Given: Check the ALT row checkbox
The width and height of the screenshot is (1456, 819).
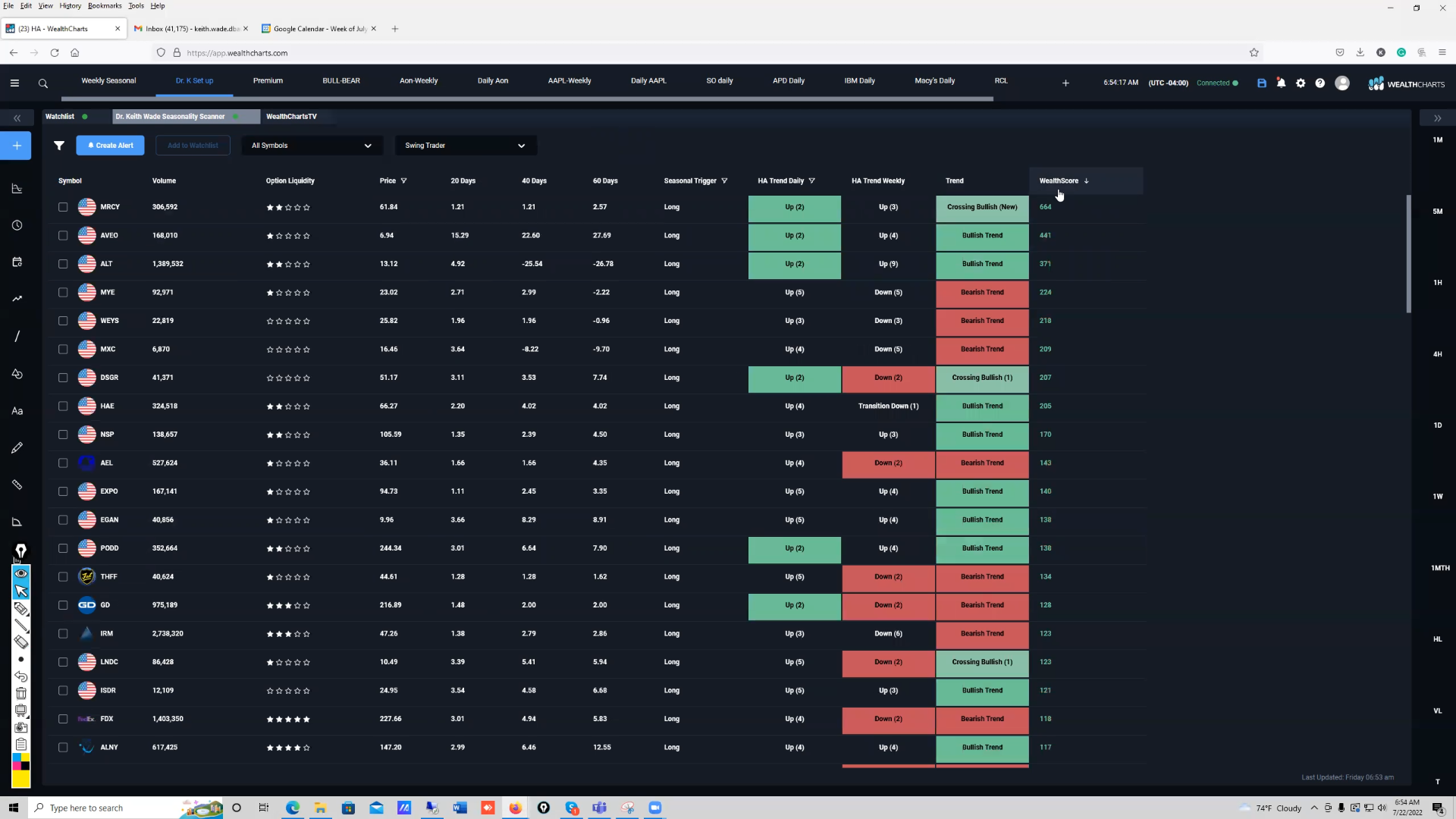Looking at the screenshot, I should tap(63, 264).
